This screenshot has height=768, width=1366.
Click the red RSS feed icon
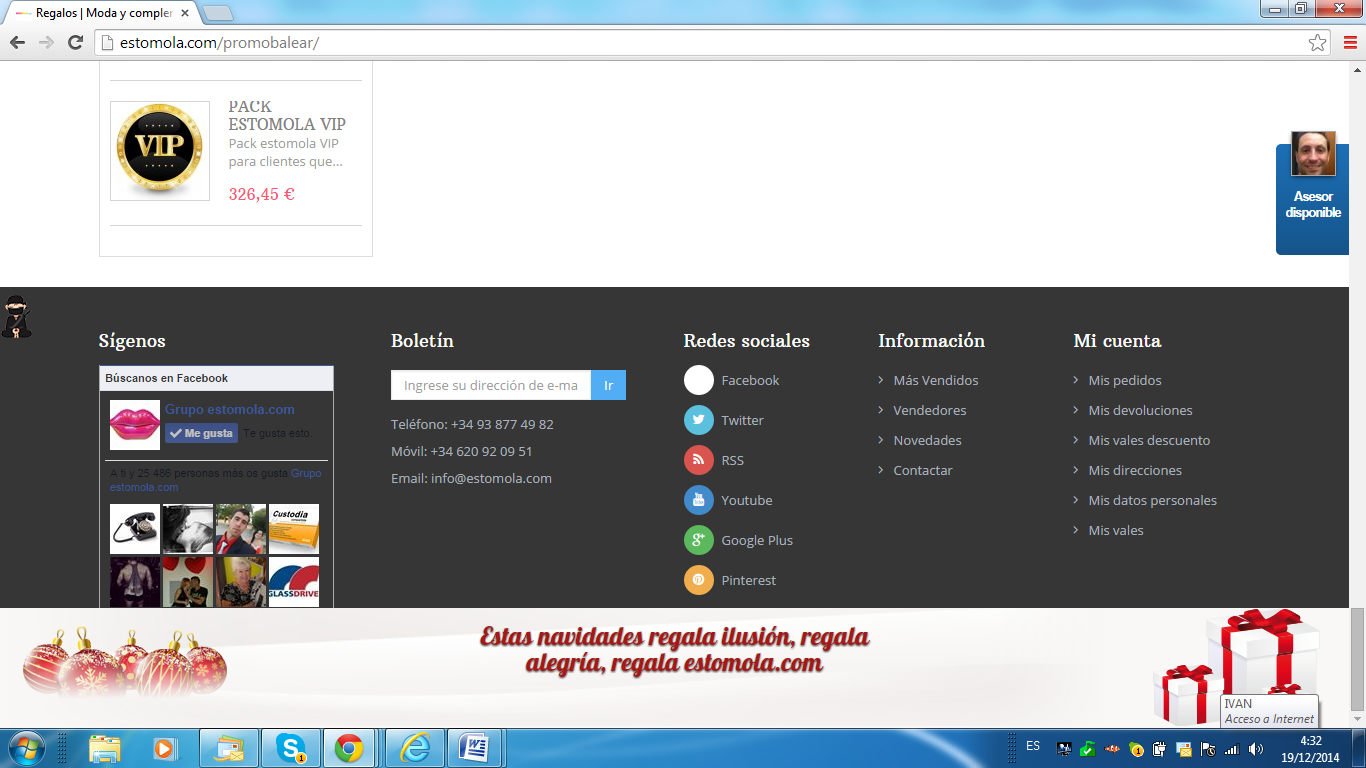[699, 460]
